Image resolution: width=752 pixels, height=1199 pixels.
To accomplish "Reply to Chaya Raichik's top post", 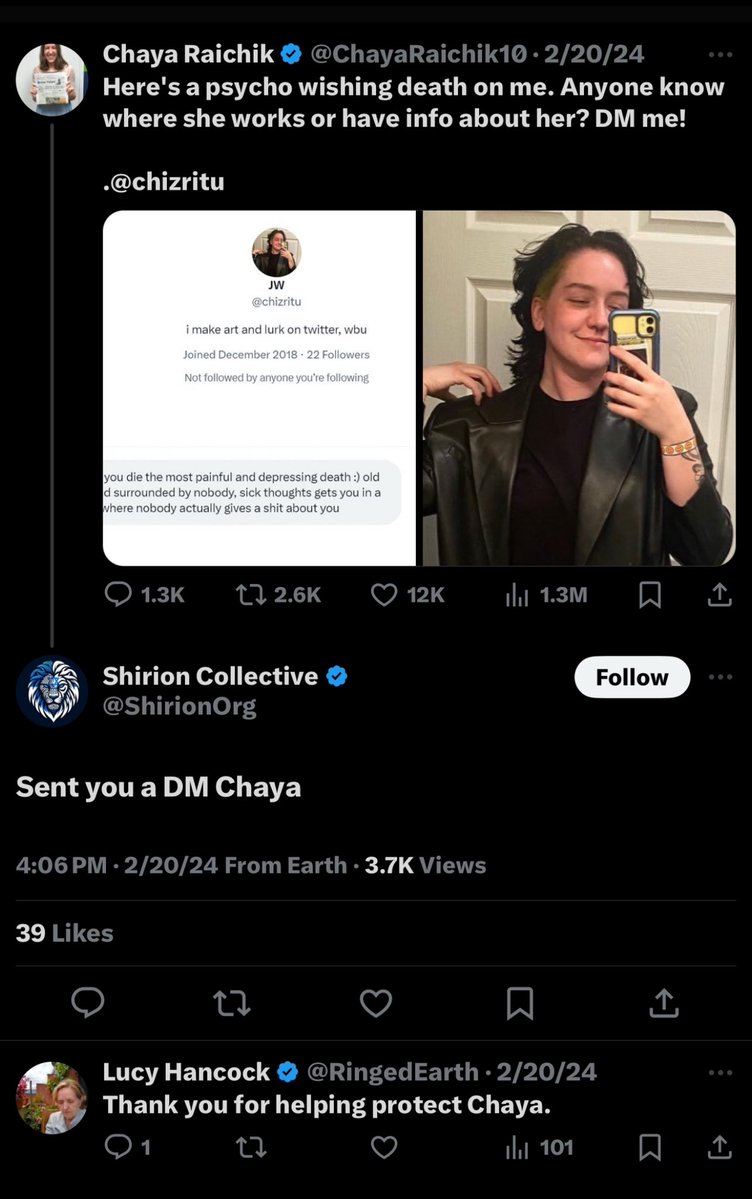I will (119, 594).
